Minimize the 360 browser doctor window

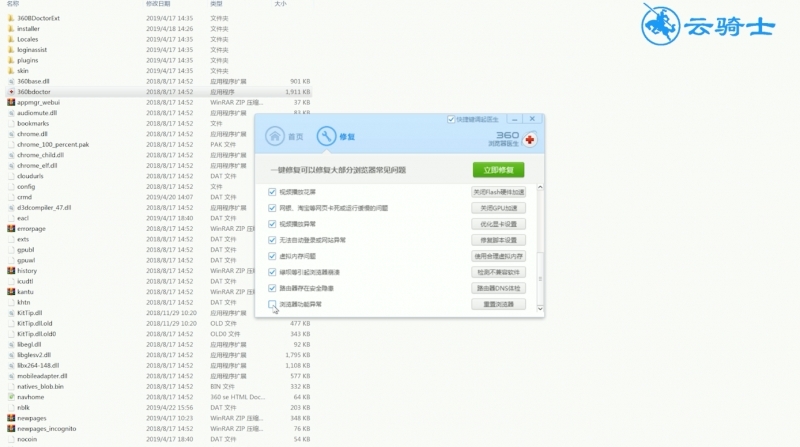pos(515,119)
